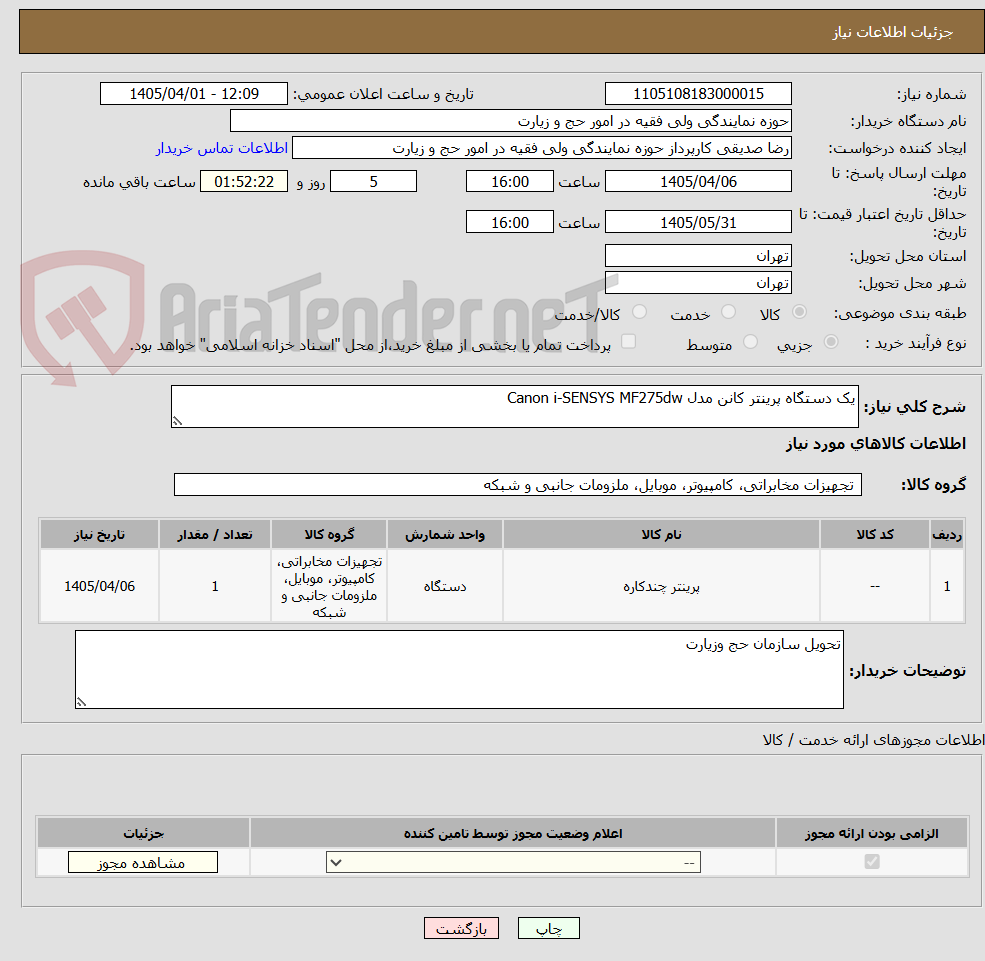
Task: Open the license status dropdown
Action: point(513,862)
